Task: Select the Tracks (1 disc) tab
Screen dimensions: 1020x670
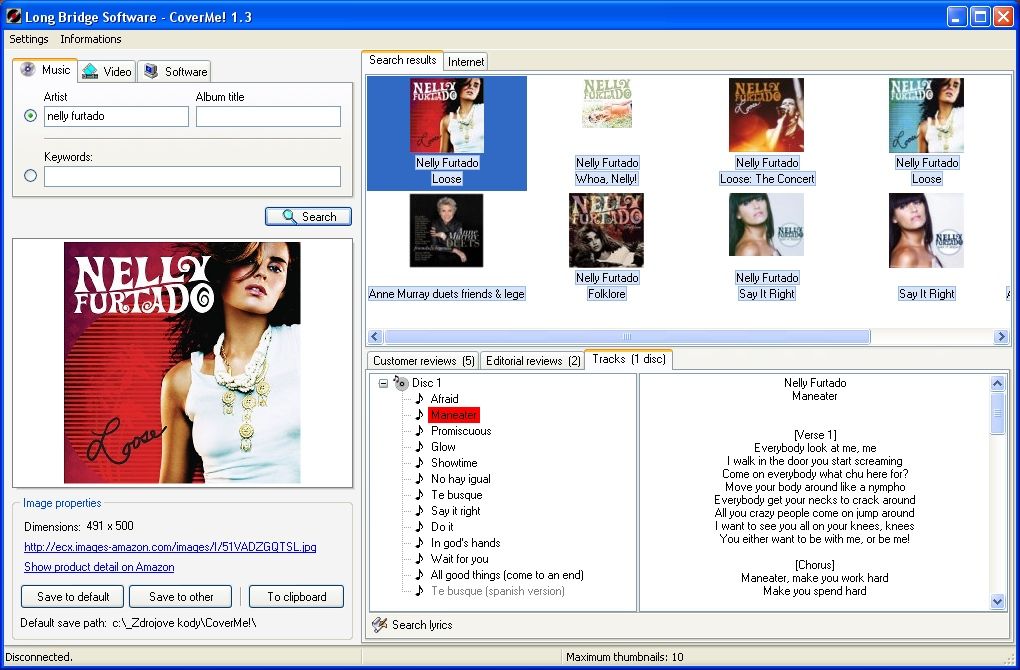Action: pyautogui.click(x=628, y=359)
